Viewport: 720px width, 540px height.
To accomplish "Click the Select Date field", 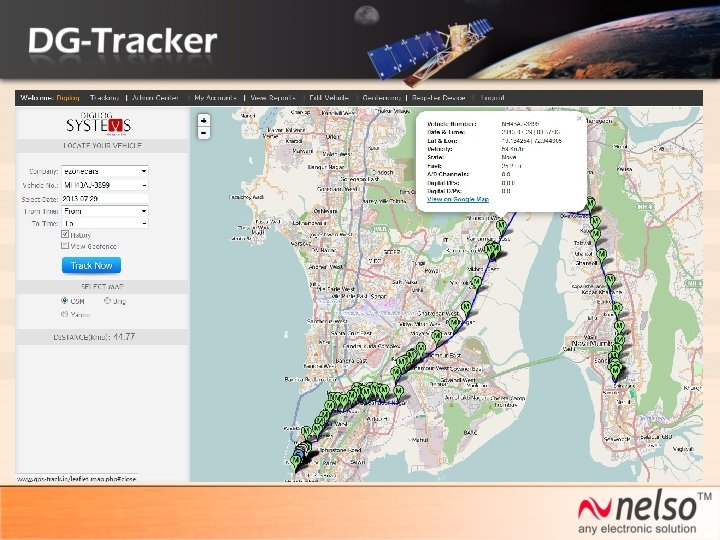I will (x=105, y=199).
